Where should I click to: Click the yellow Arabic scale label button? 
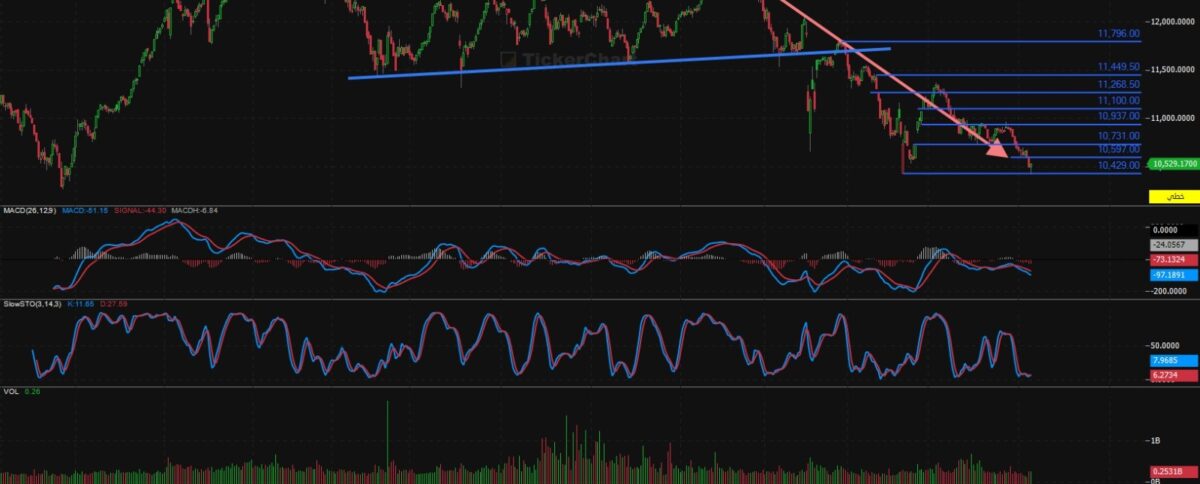(x=1173, y=197)
